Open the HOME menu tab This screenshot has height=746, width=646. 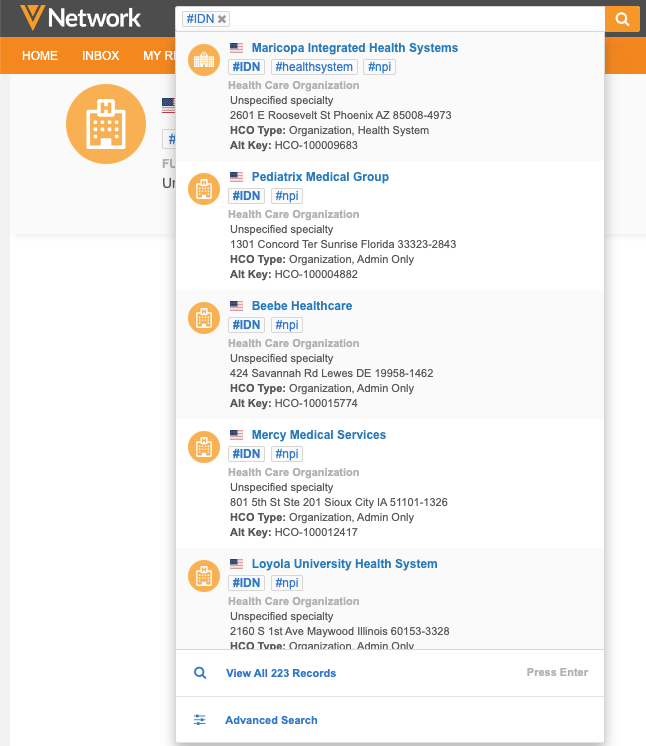[40, 56]
